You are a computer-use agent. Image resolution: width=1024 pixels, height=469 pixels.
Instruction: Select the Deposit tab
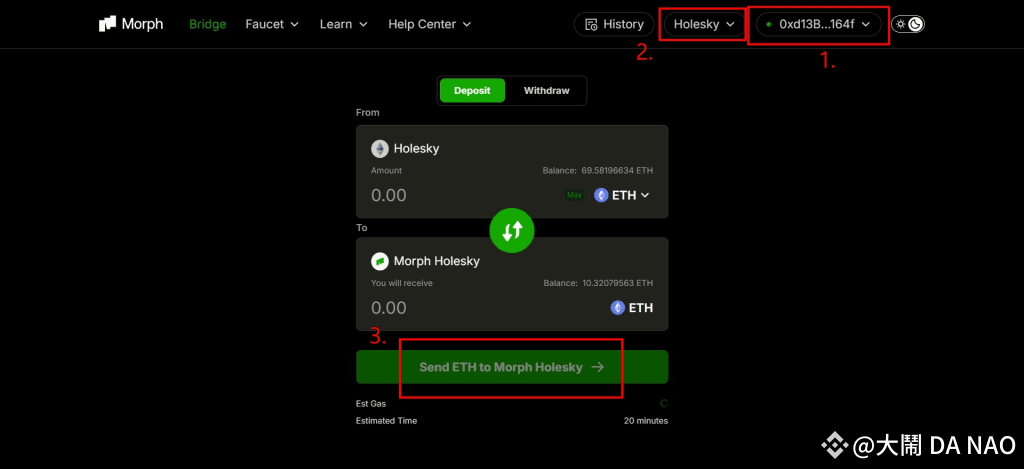pos(472,91)
